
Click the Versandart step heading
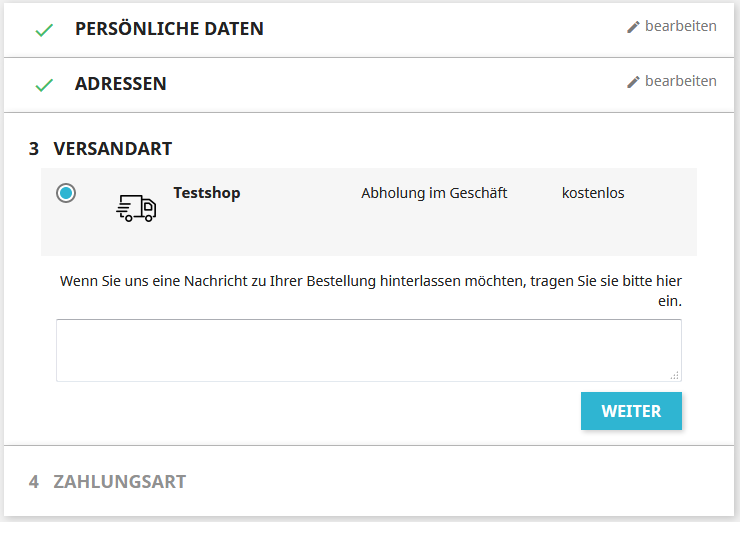(x=112, y=149)
